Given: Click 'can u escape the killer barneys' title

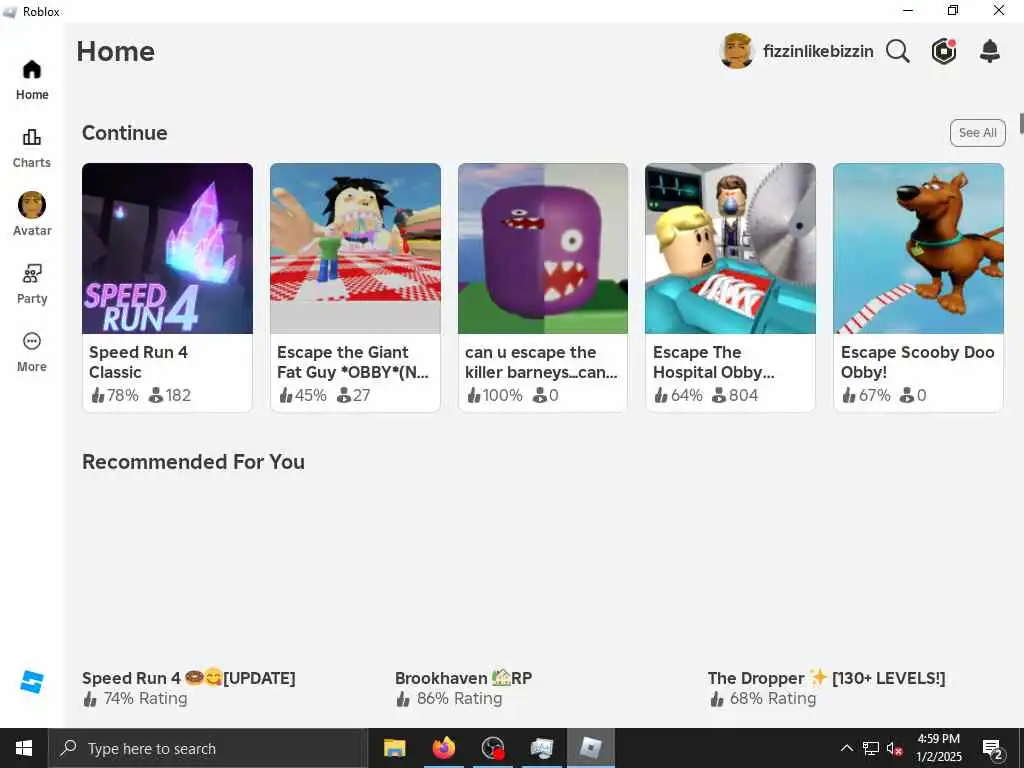Looking at the screenshot, I should [x=541, y=362].
